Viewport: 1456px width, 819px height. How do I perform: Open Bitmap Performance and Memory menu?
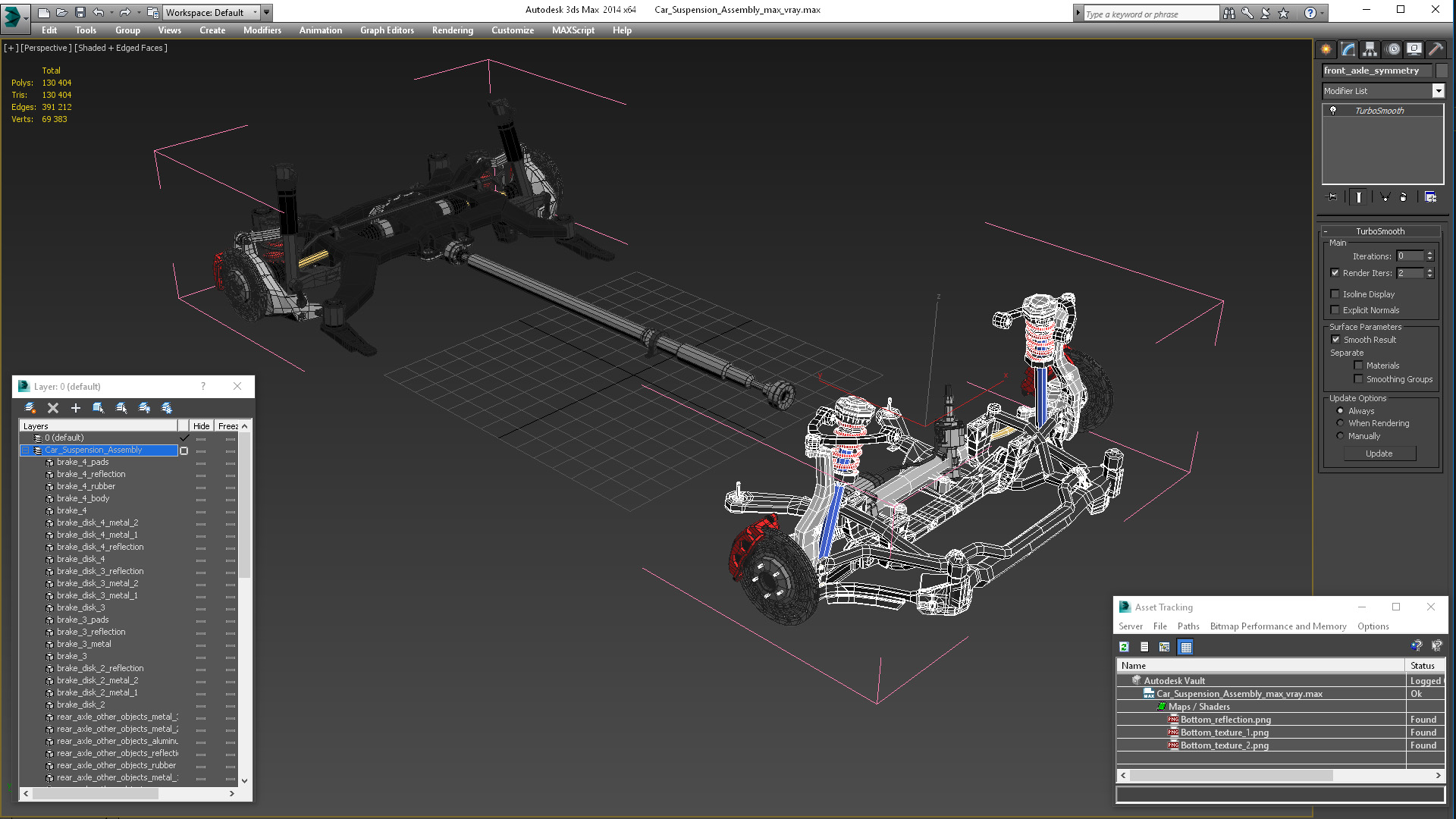point(1279,626)
